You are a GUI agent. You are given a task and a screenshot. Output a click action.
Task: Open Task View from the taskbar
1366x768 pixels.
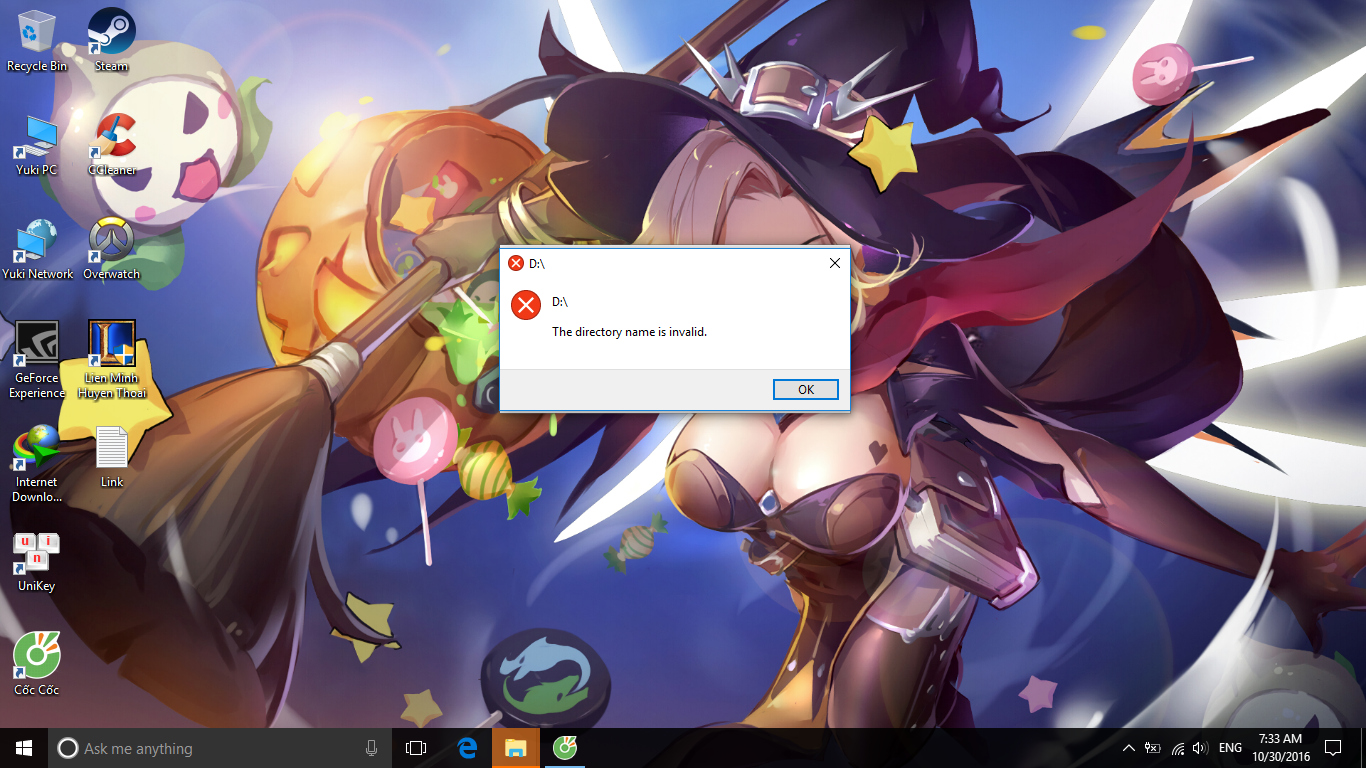416,748
